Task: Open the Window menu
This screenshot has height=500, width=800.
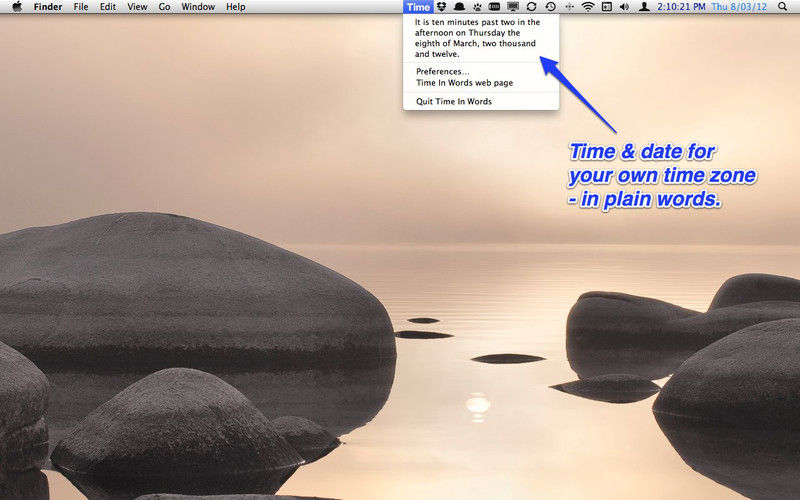Action: [197, 7]
